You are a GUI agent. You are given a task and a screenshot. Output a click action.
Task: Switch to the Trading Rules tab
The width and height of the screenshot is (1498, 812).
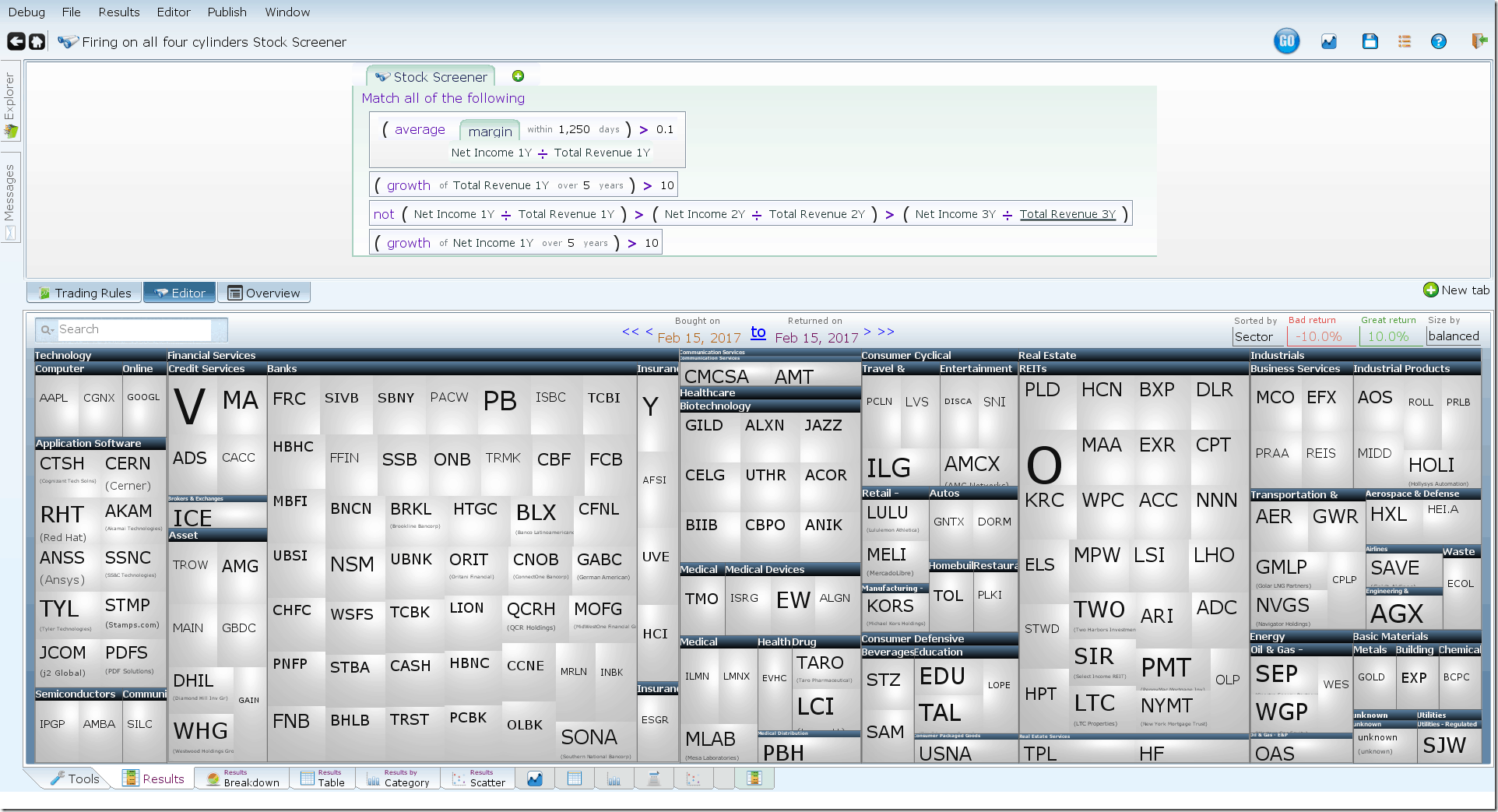pos(85,293)
